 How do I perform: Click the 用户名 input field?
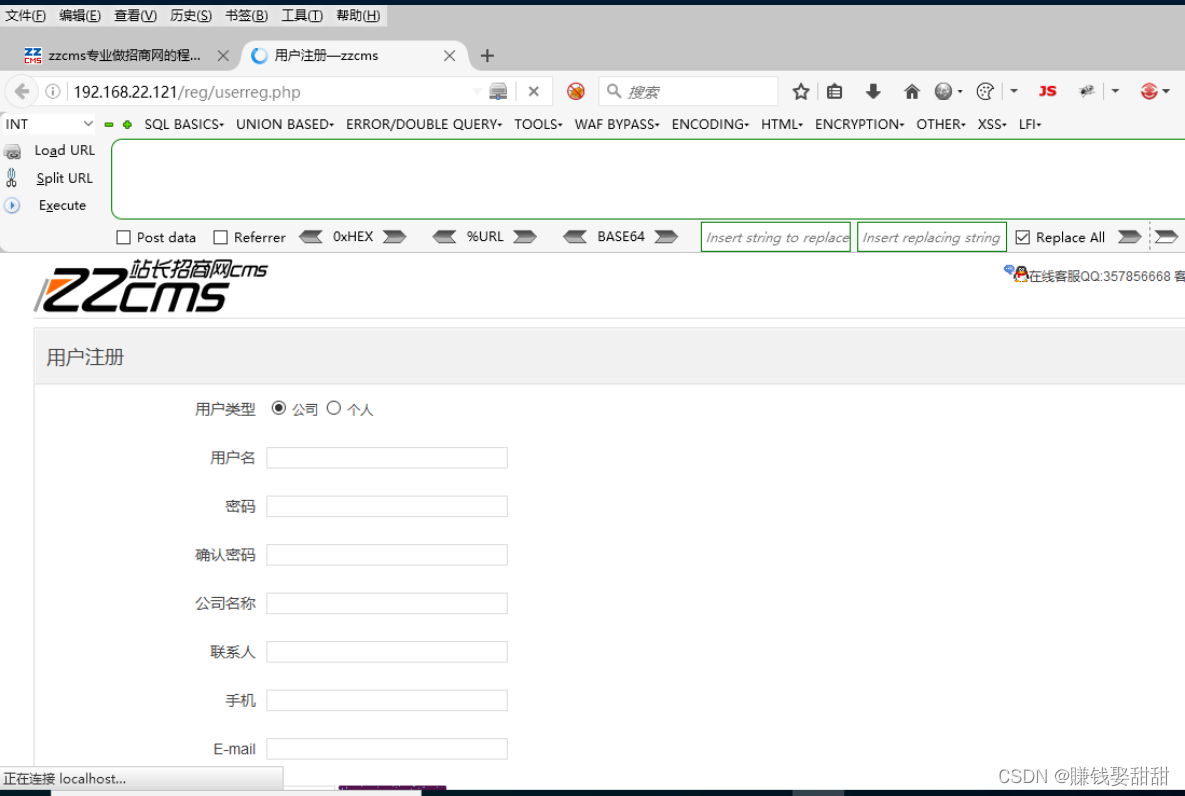387,457
